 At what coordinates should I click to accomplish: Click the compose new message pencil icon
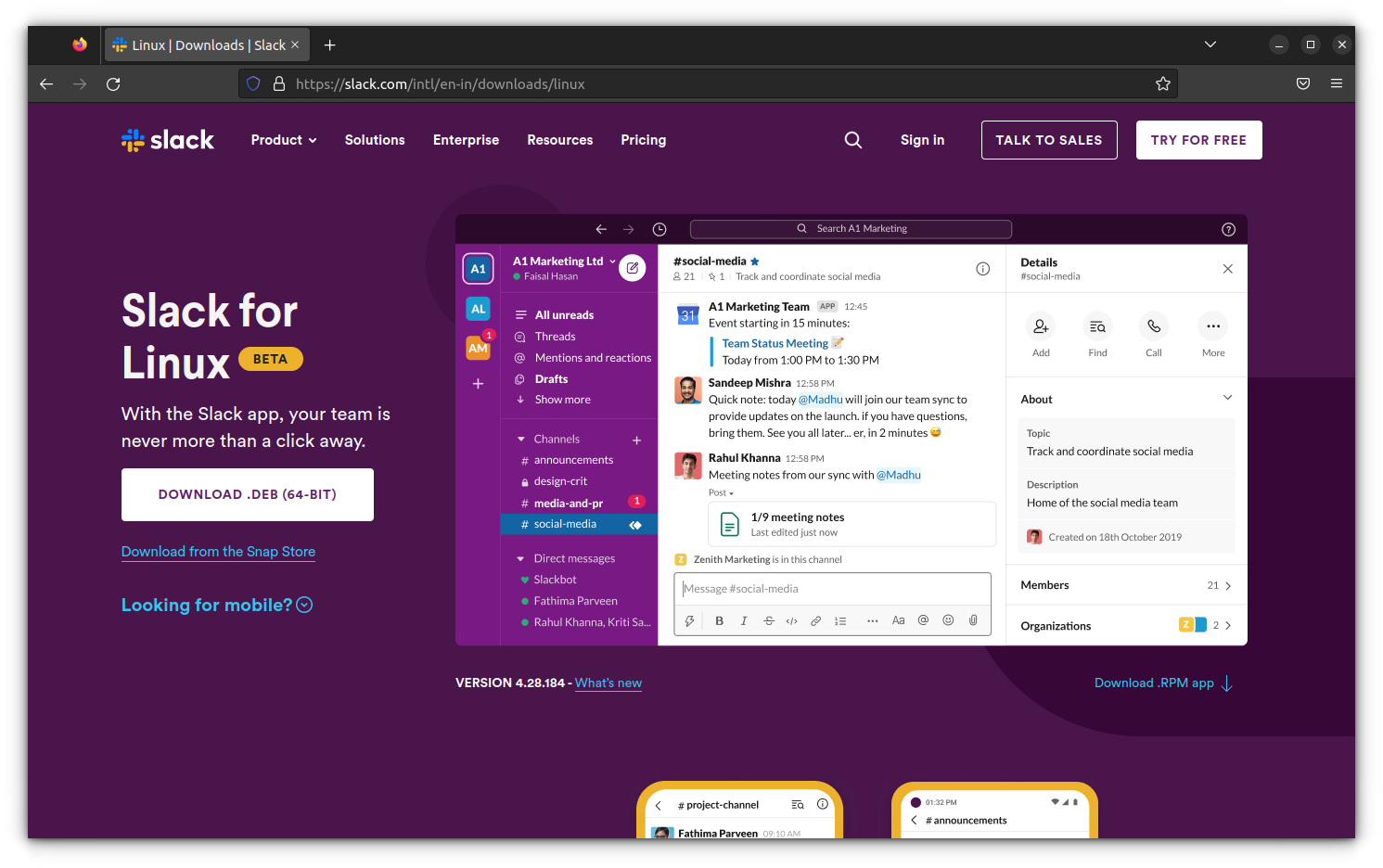(x=633, y=268)
